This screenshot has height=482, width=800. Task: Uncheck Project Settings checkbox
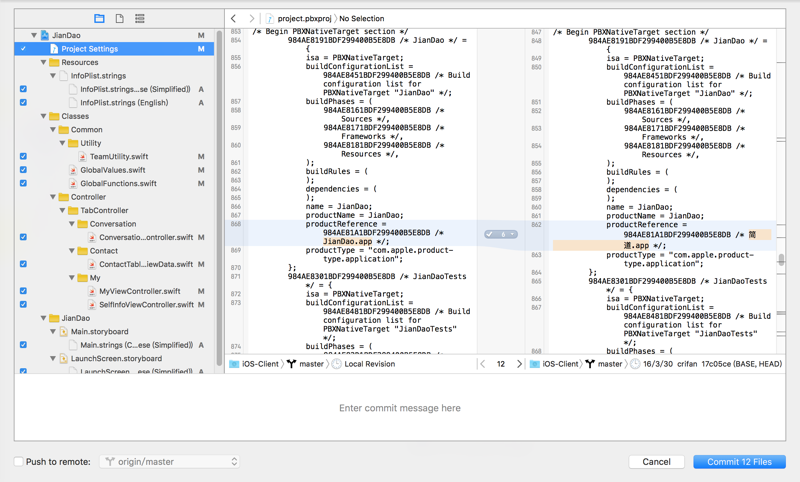pos(23,48)
